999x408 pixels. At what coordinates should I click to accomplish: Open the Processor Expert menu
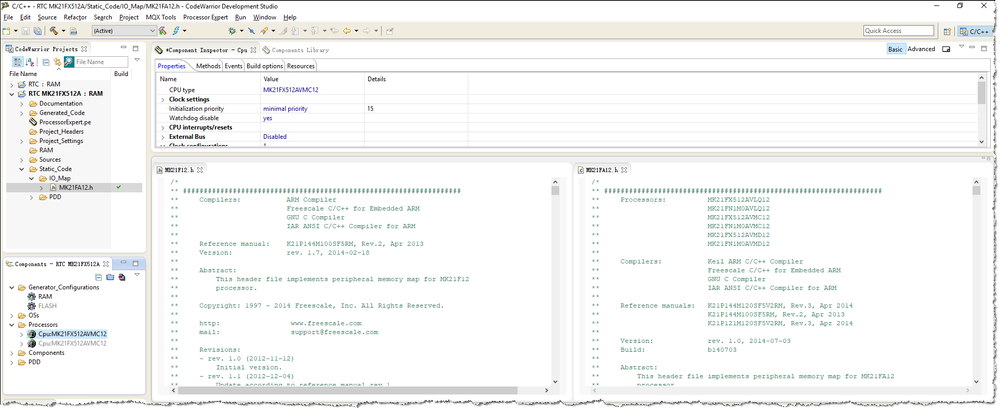click(206, 17)
